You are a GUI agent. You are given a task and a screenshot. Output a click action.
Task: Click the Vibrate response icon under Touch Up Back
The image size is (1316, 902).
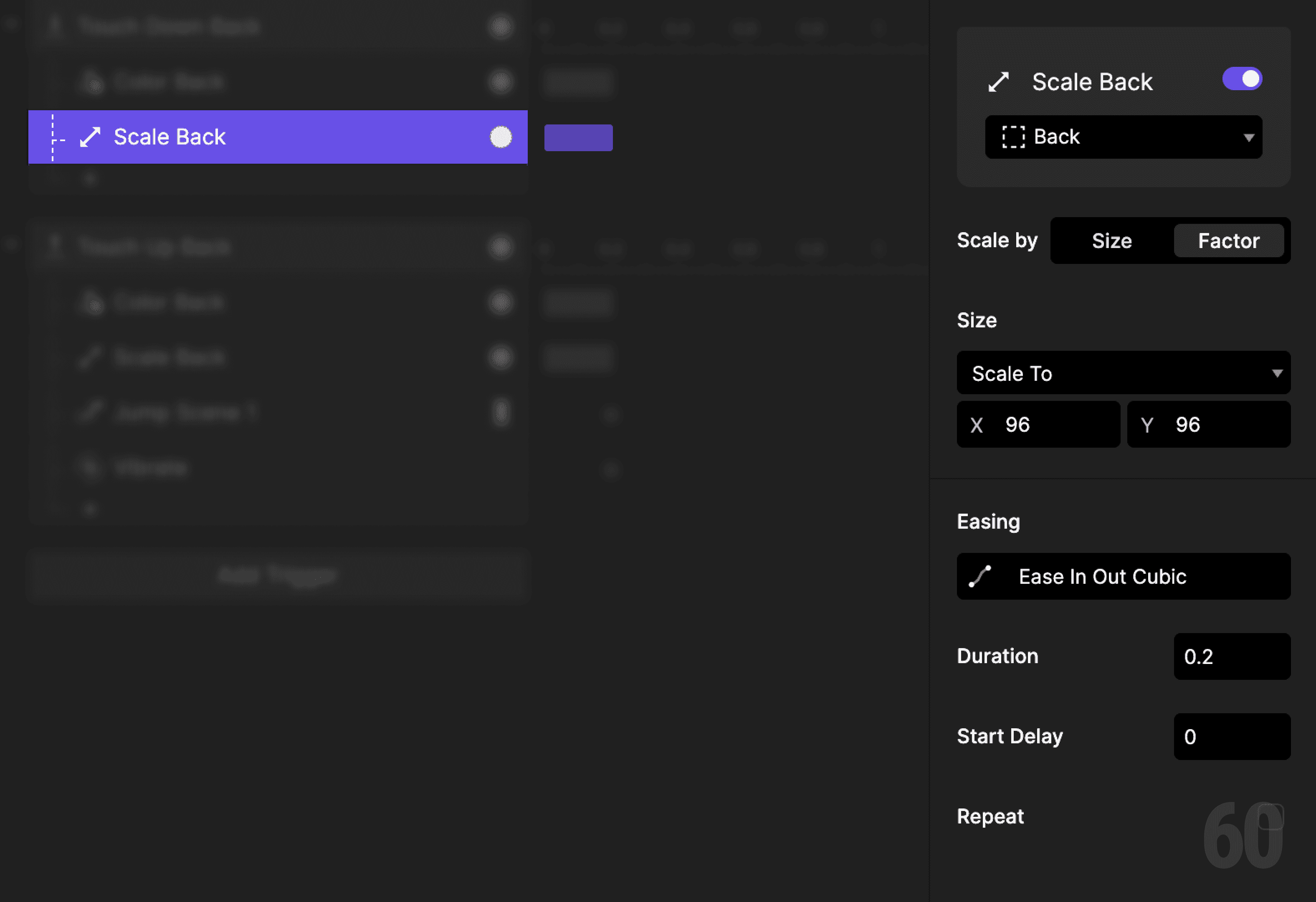(x=89, y=468)
